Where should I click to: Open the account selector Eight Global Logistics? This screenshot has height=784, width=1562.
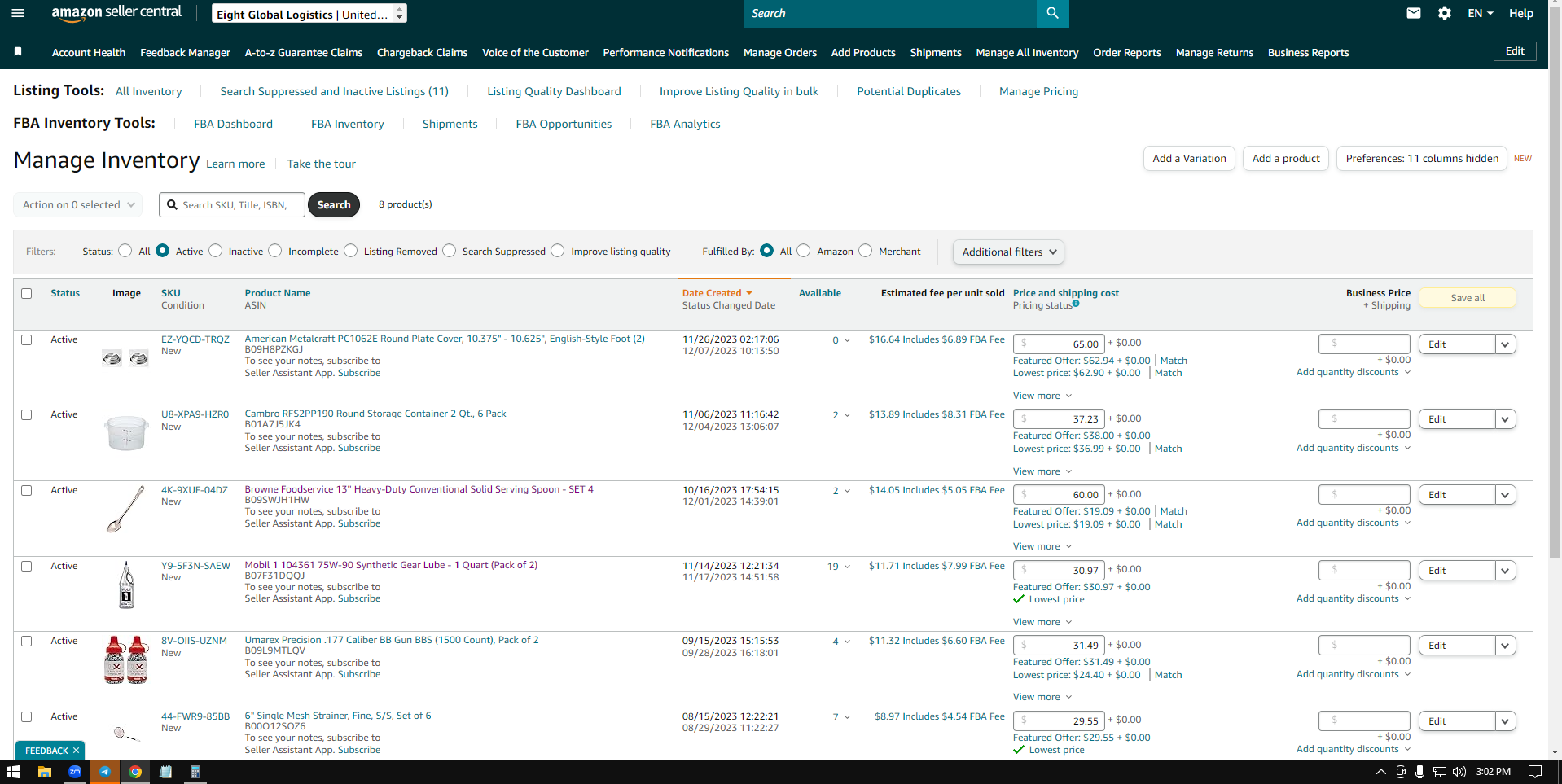(309, 14)
